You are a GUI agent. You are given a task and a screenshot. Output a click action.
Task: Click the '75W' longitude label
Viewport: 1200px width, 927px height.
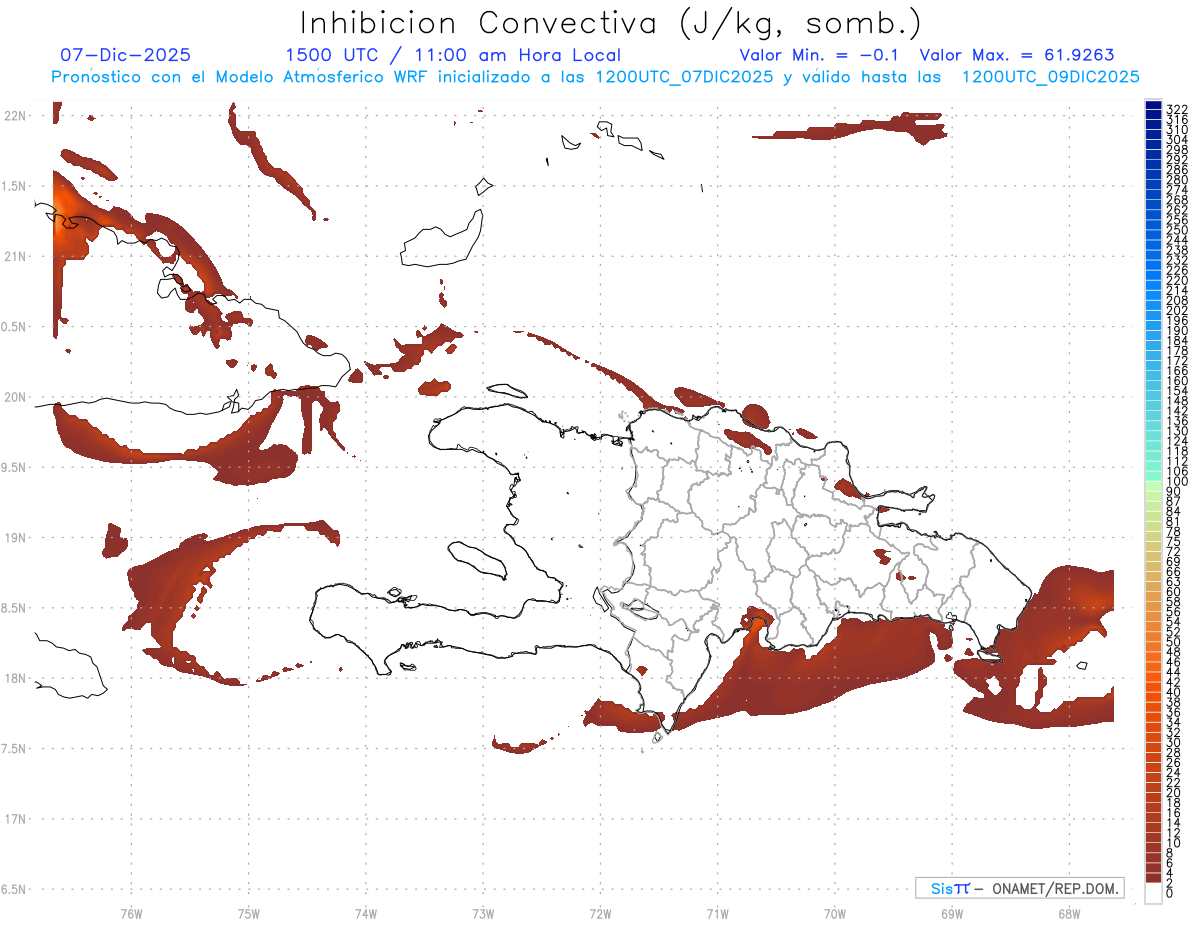pyautogui.click(x=248, y=913)
